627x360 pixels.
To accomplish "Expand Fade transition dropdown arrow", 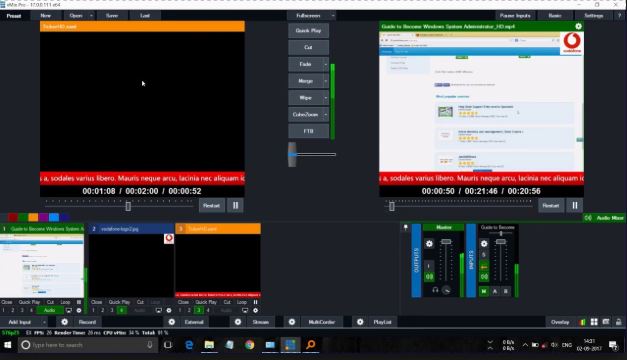I will coord(325,64).
